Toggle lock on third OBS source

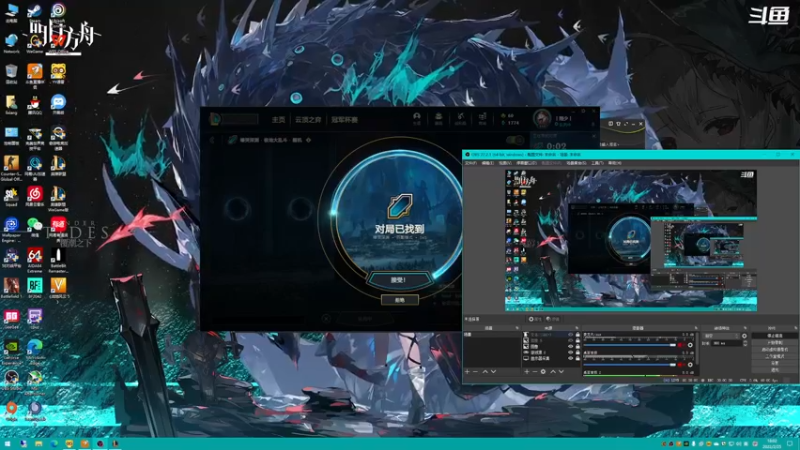click(x=578, y=346)
